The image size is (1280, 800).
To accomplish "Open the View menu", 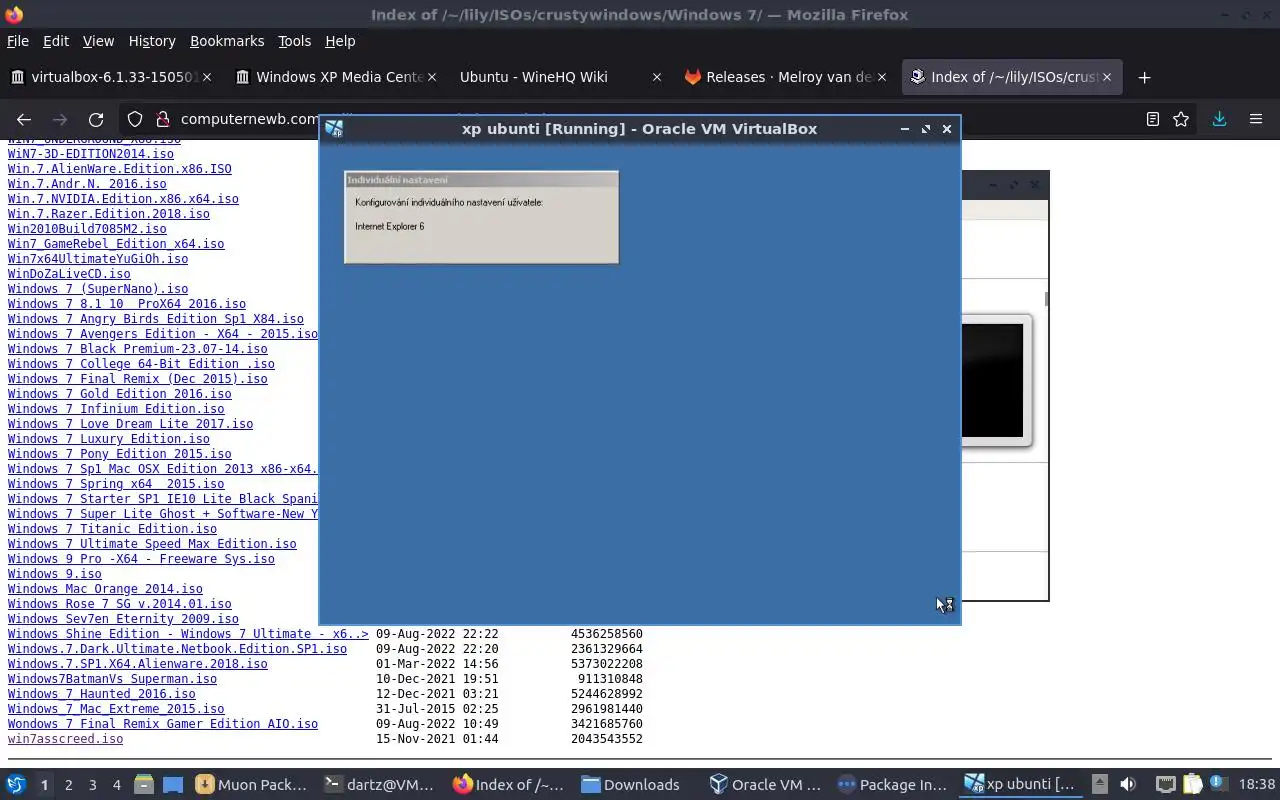I will 98,41.
